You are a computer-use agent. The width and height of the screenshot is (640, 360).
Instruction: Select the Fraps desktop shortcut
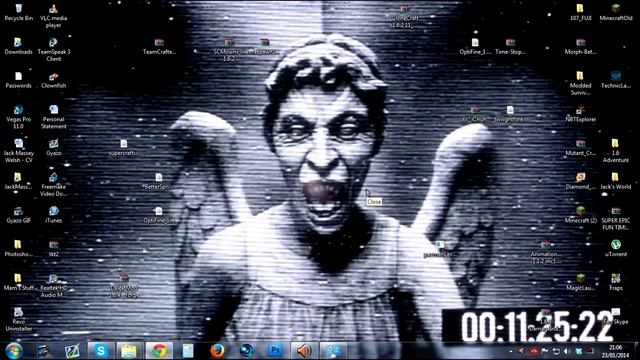pyautogui.click(x=616, y=282)
